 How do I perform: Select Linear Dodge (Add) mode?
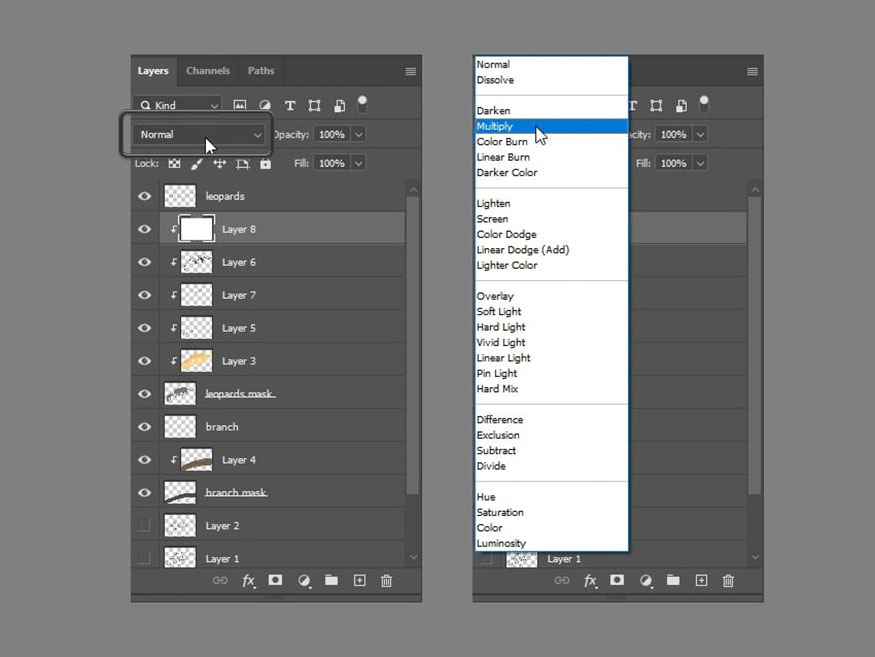tap(551, 250)
